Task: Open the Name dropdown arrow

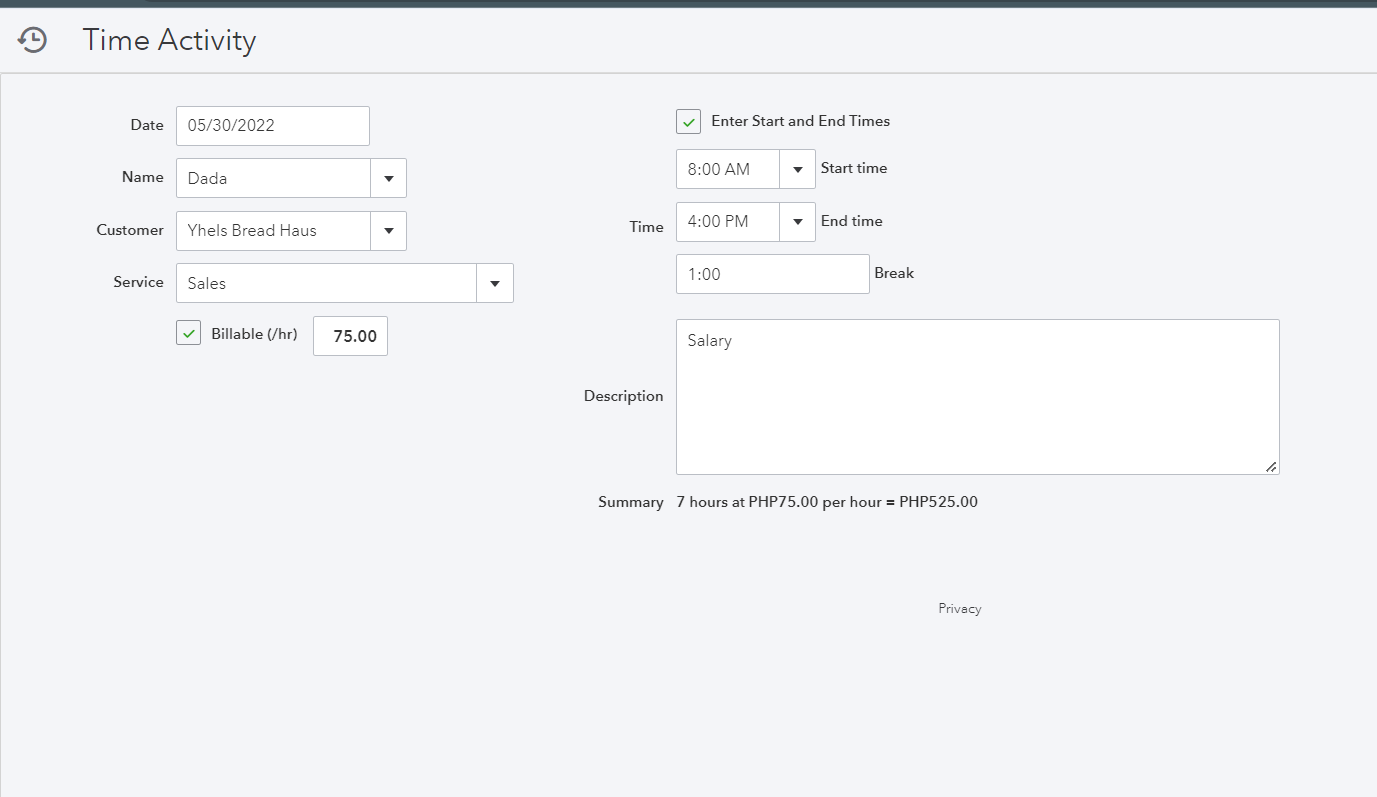Action: tap(388, 178)
